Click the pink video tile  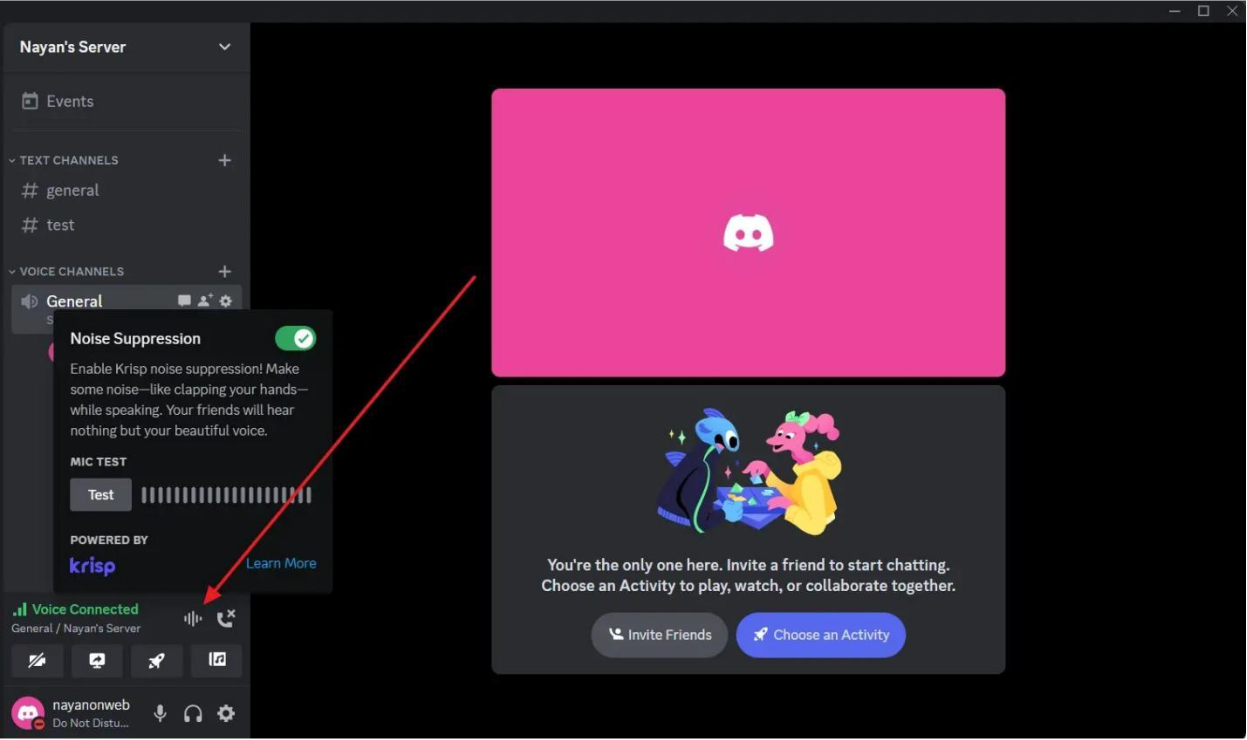(x=748, y=233)
